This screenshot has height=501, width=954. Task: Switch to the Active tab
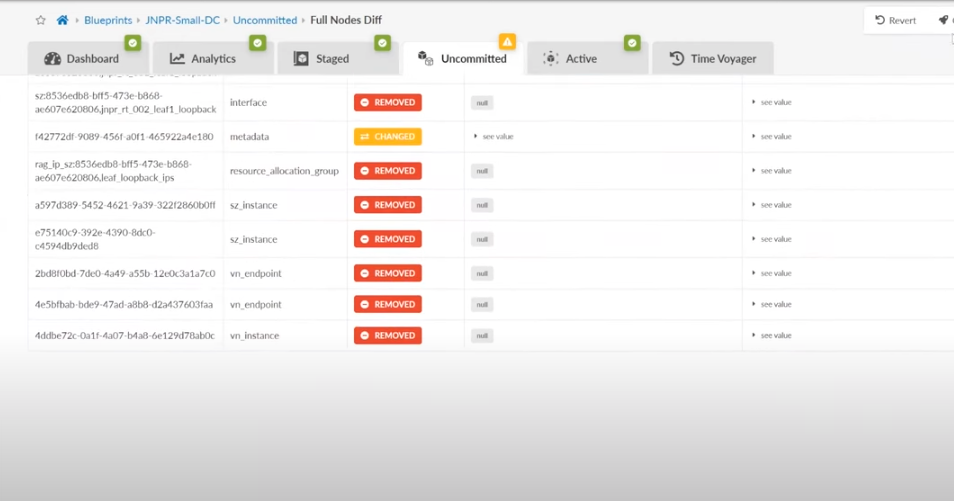587,58
